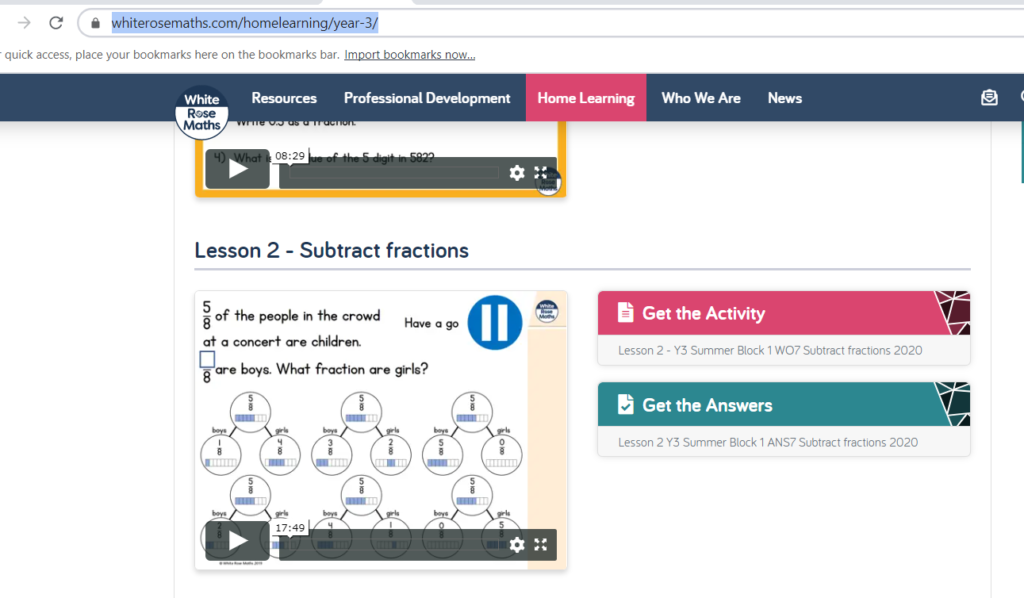Image resolution: width=1024 pixels, height=598 pixels.
Task: Click the Import bookmarks now link
Action: pyautogui.click(x=409, y=55)
